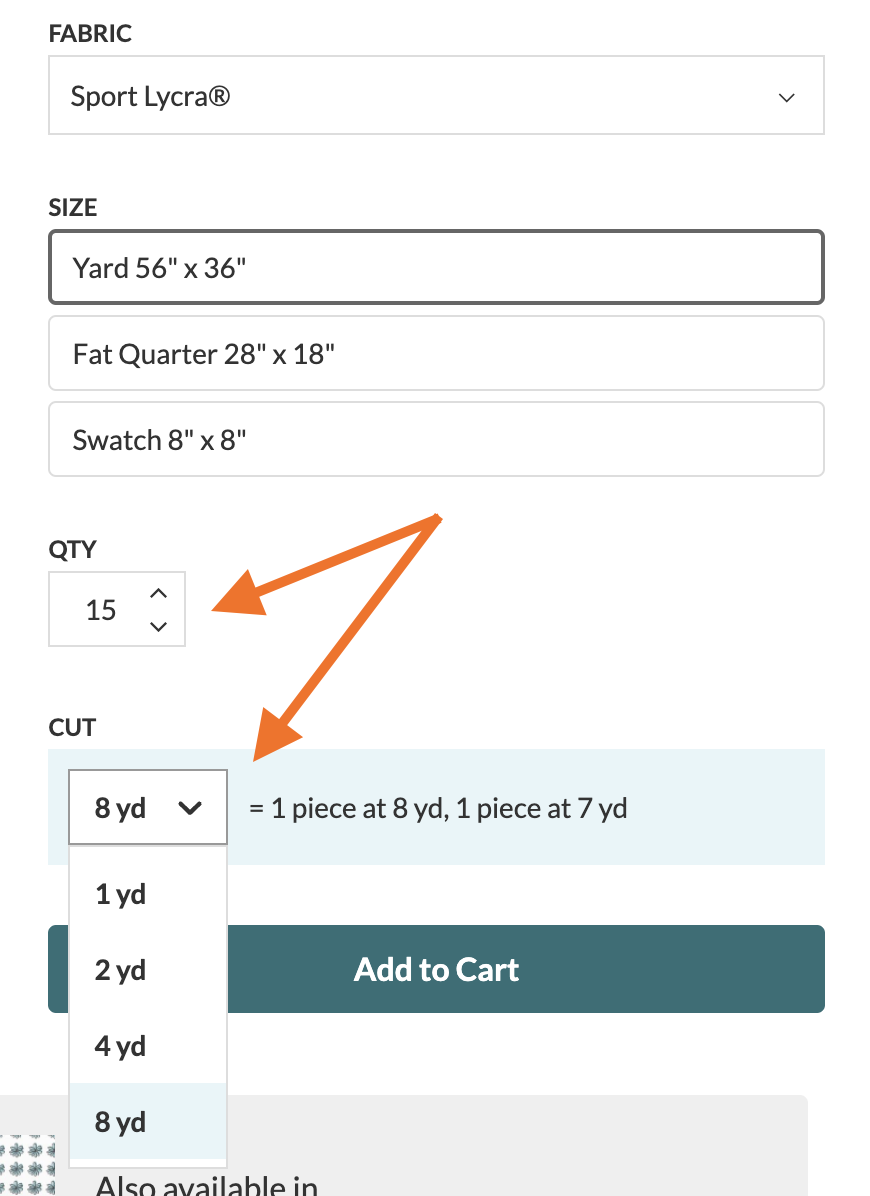
Task: Collapse the Cut dropdown showing 8 yd
Action: pos(148,807)
